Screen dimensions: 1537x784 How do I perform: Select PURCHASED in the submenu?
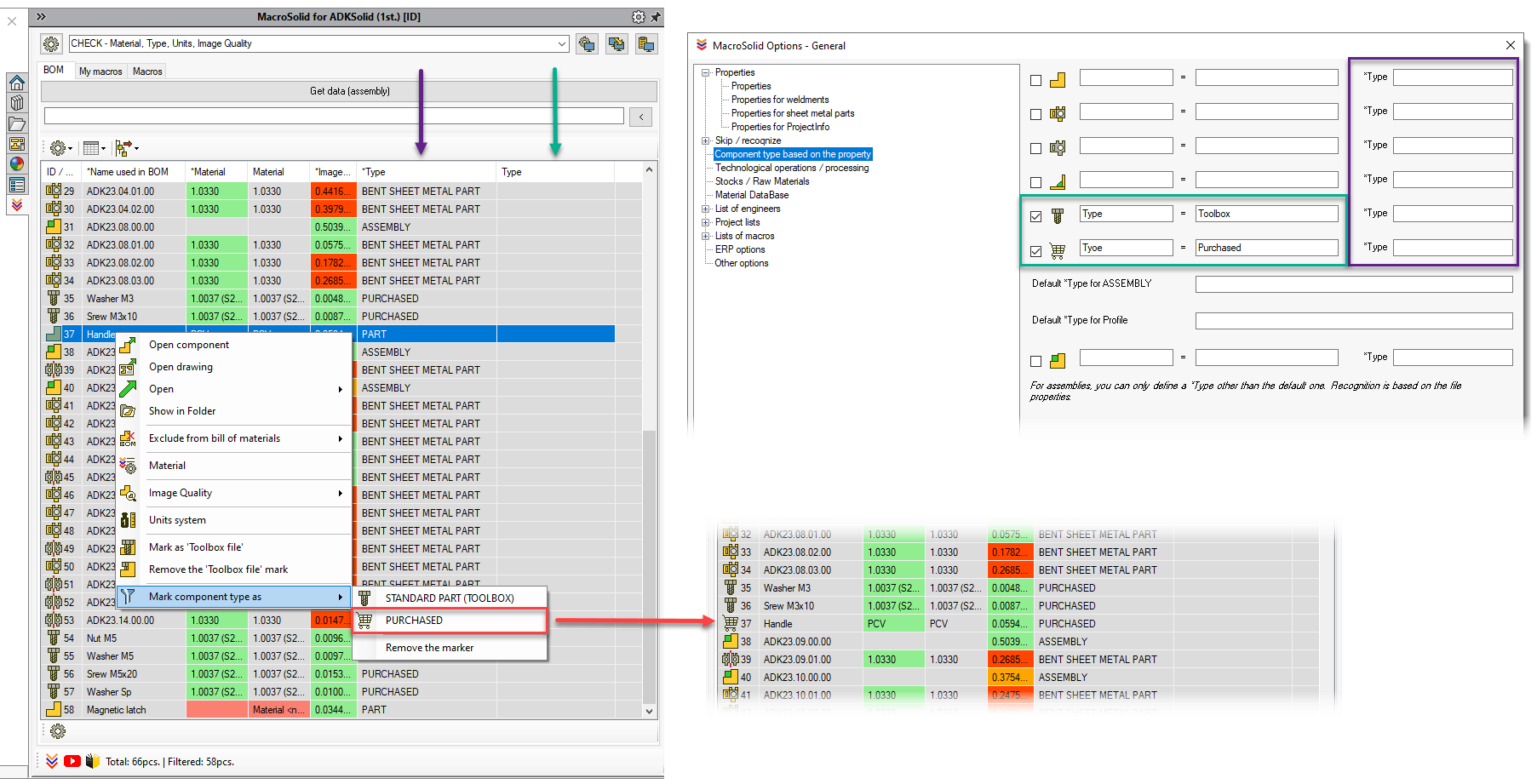click(450, 621)
